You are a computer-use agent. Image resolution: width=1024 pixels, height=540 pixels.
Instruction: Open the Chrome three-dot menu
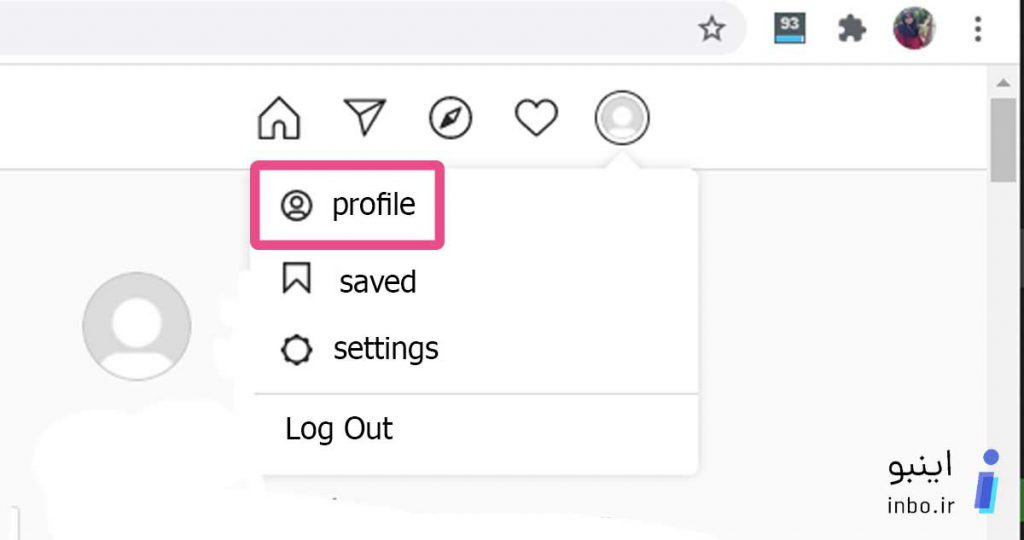click(x=978, y=29)
